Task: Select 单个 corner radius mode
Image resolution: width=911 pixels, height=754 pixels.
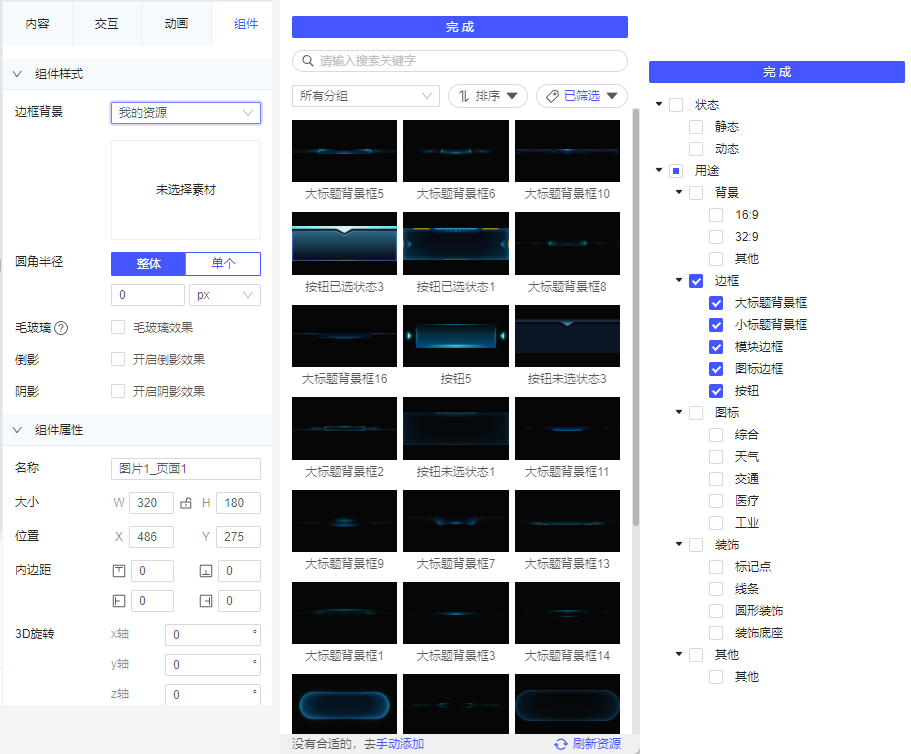Action: pyautogui.click(x=223, y=264)
